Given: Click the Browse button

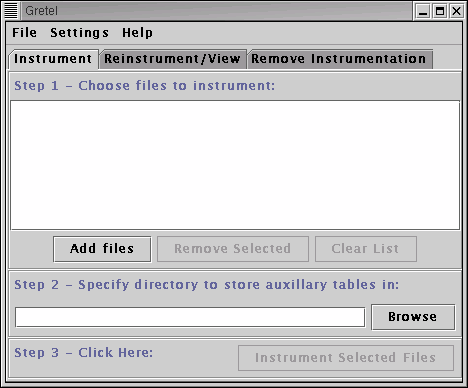Looking at the screenshot, I should click(x=413, y=317).
